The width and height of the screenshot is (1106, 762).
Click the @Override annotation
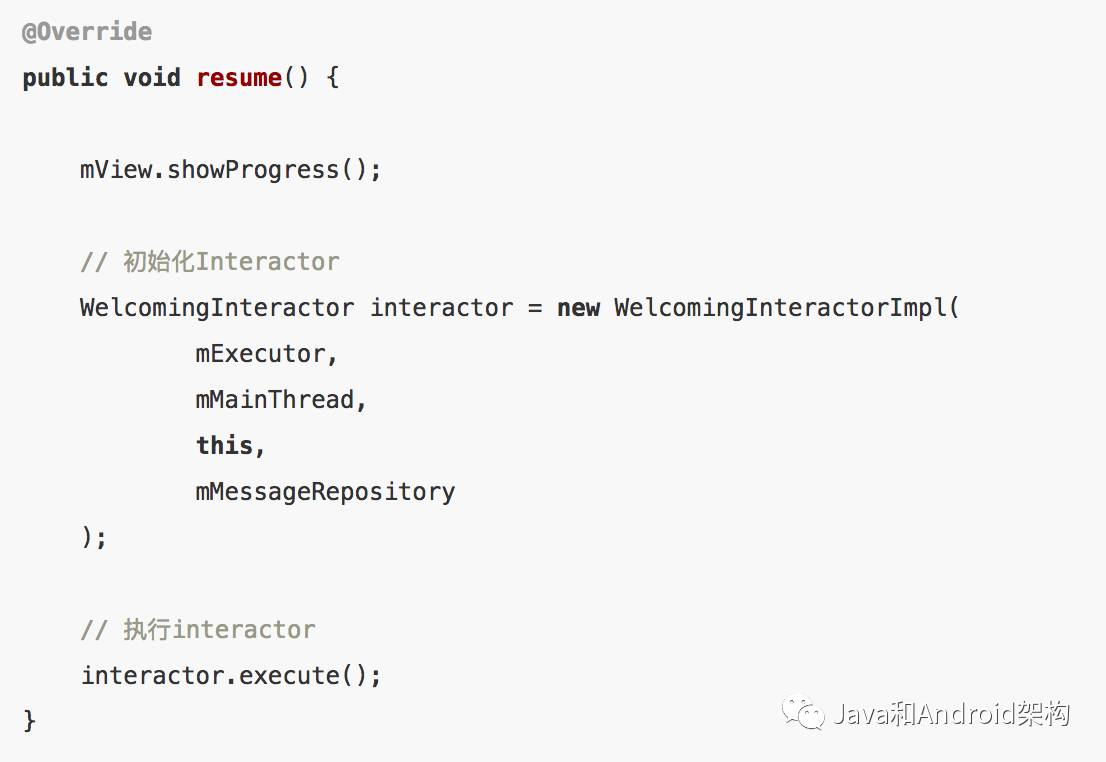(x=87, y=32)
